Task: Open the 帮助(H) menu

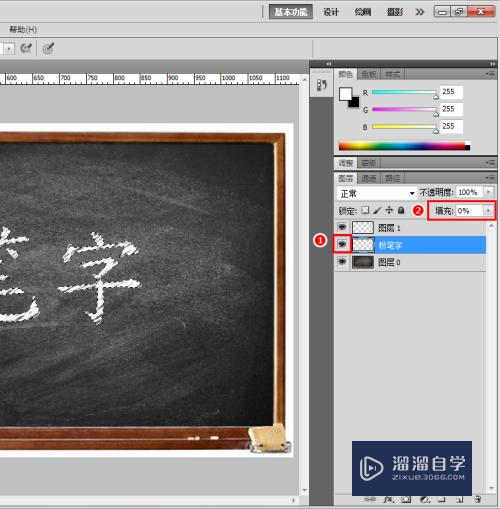Action: pos(23,30)
